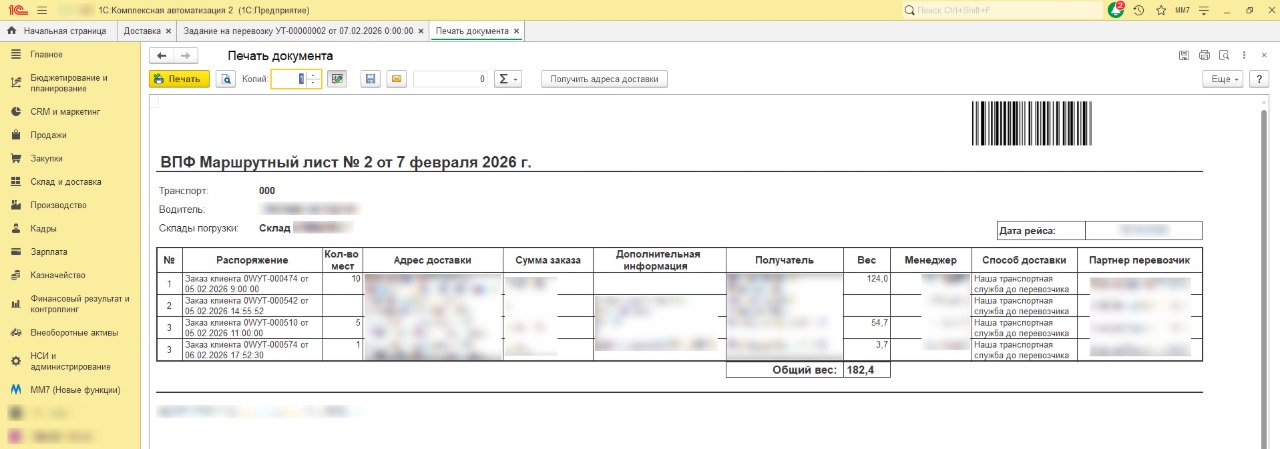
Task: Click the barcode image on the document
Action: coord(1030,124)
